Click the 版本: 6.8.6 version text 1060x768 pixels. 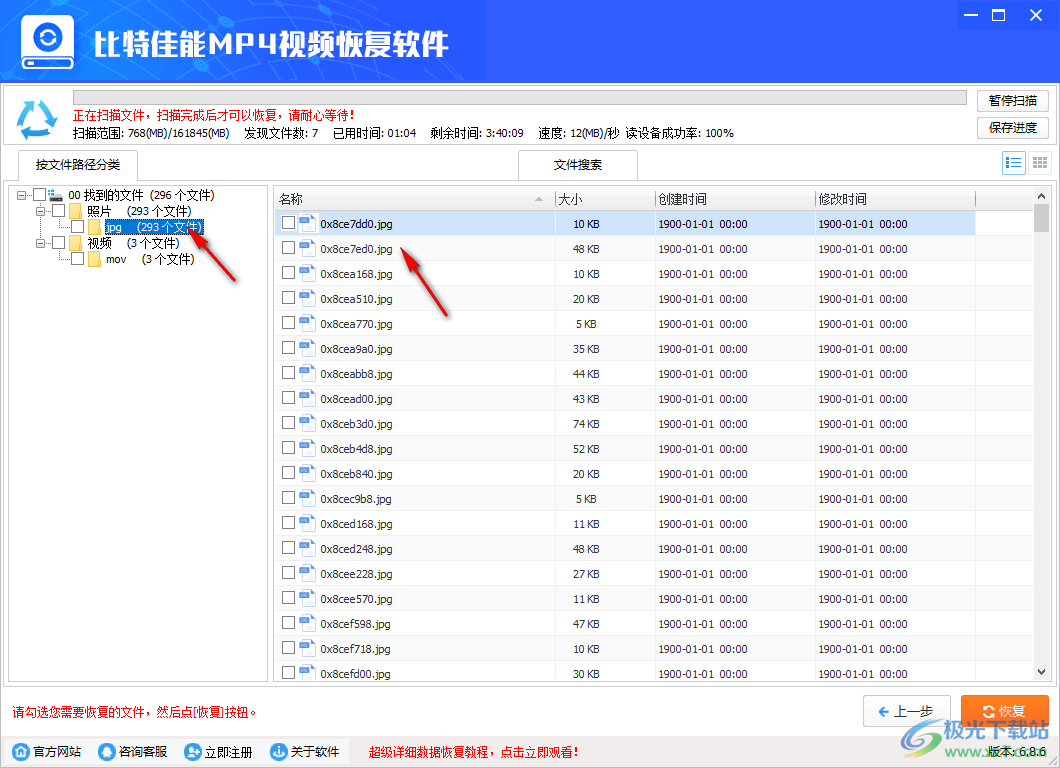(1017, 752)
